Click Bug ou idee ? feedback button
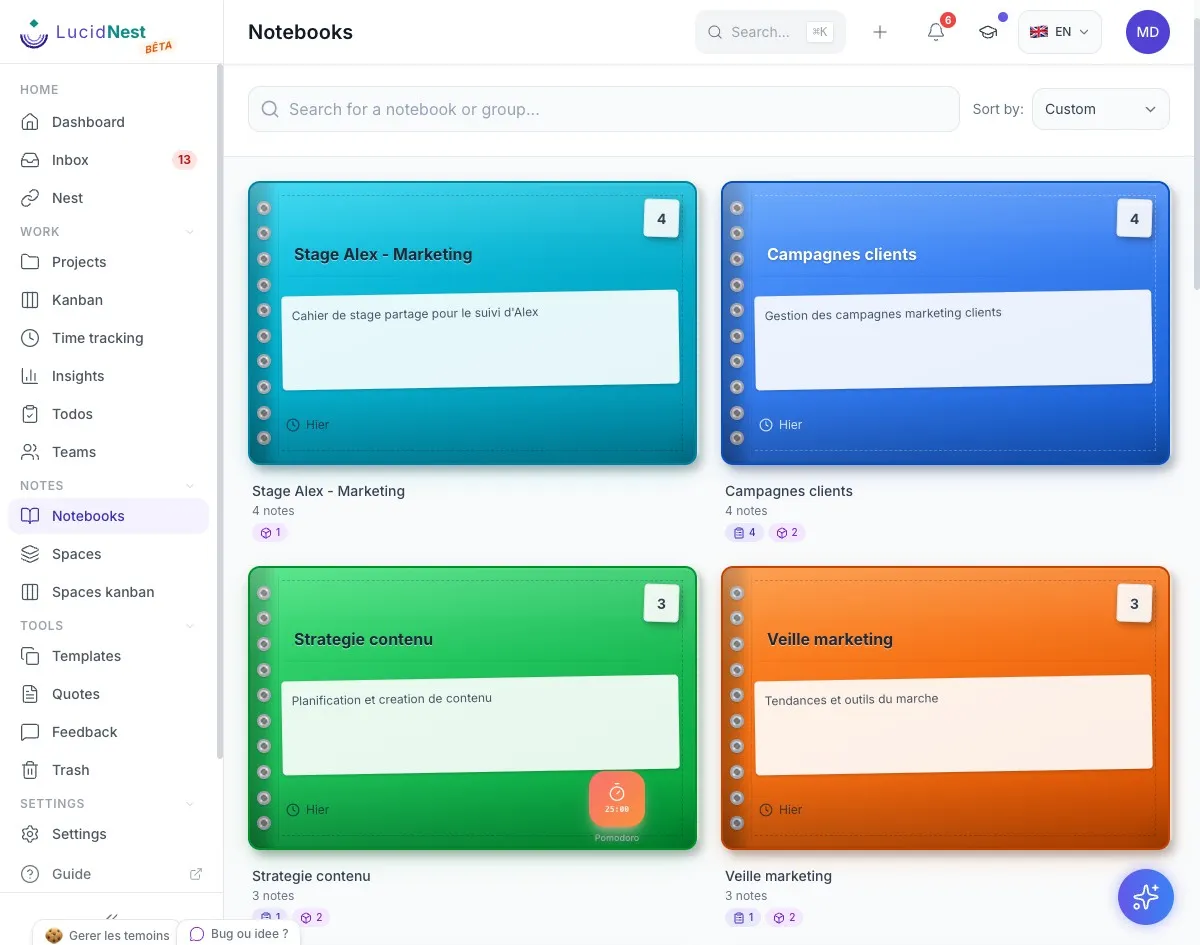The height and width of the screenshot is (945, 1200). point(239,934)
